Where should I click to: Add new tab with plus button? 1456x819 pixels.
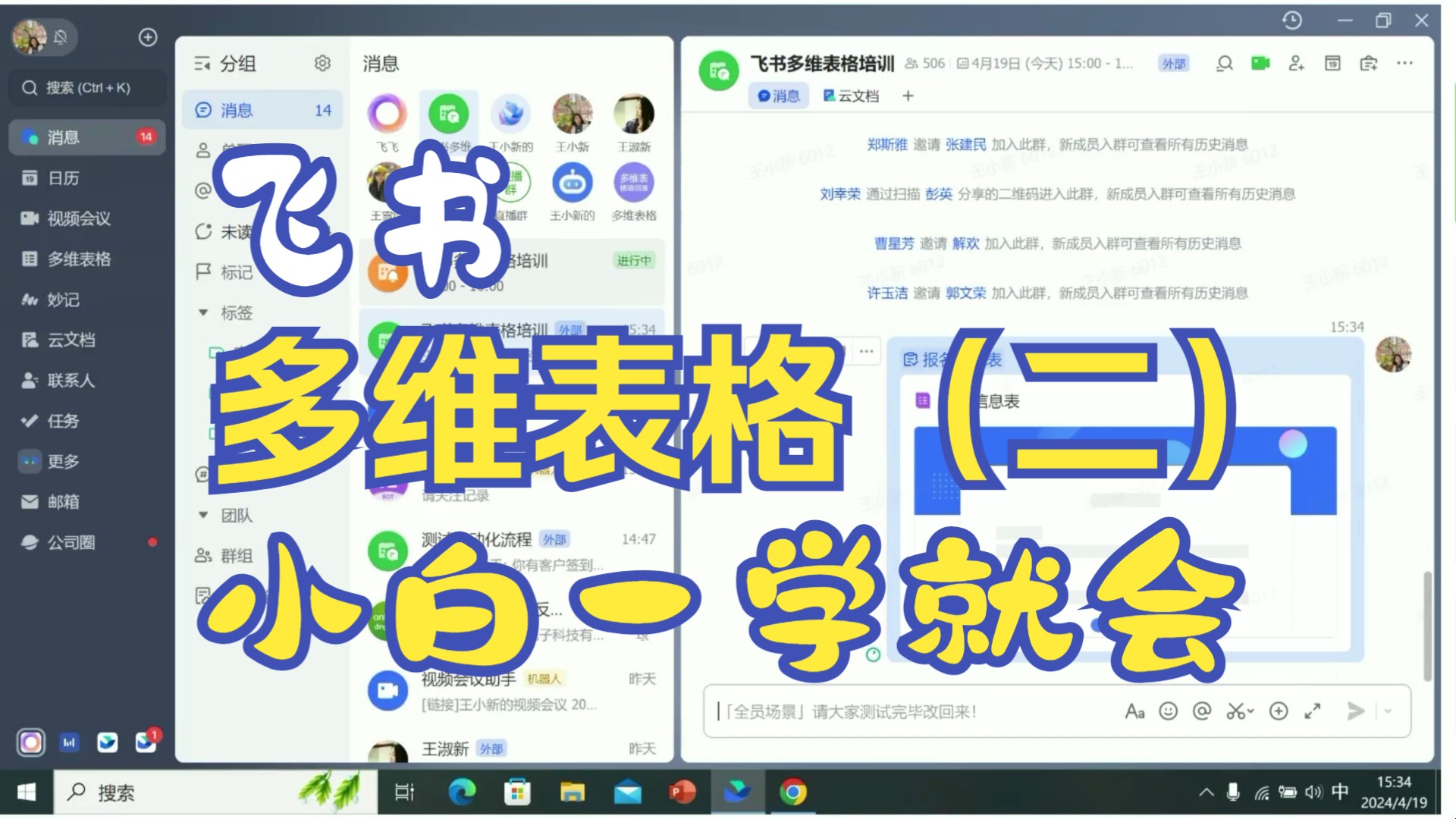click(x=908, y=96)
